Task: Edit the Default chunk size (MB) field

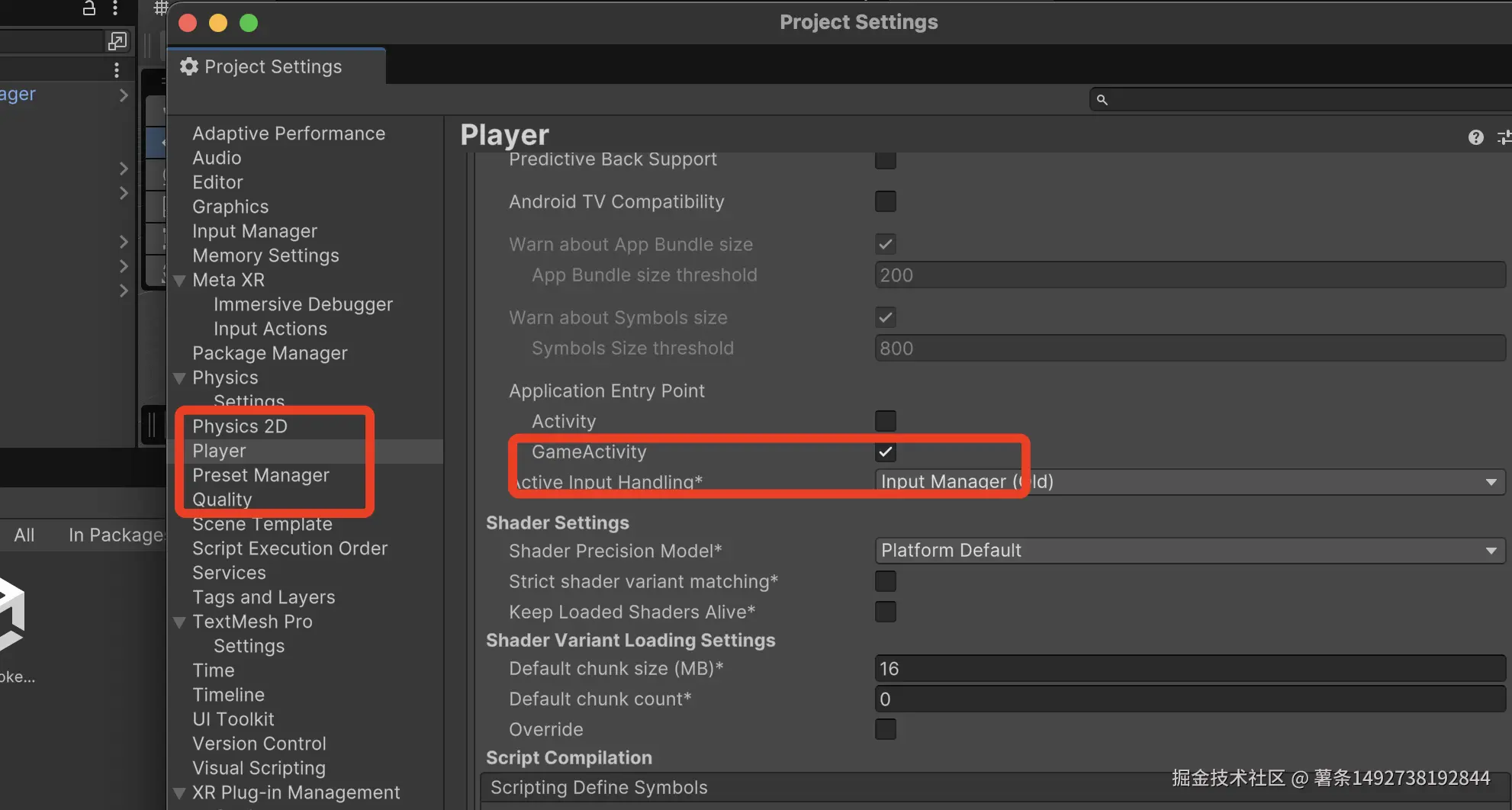Action: coord(1190,668)
